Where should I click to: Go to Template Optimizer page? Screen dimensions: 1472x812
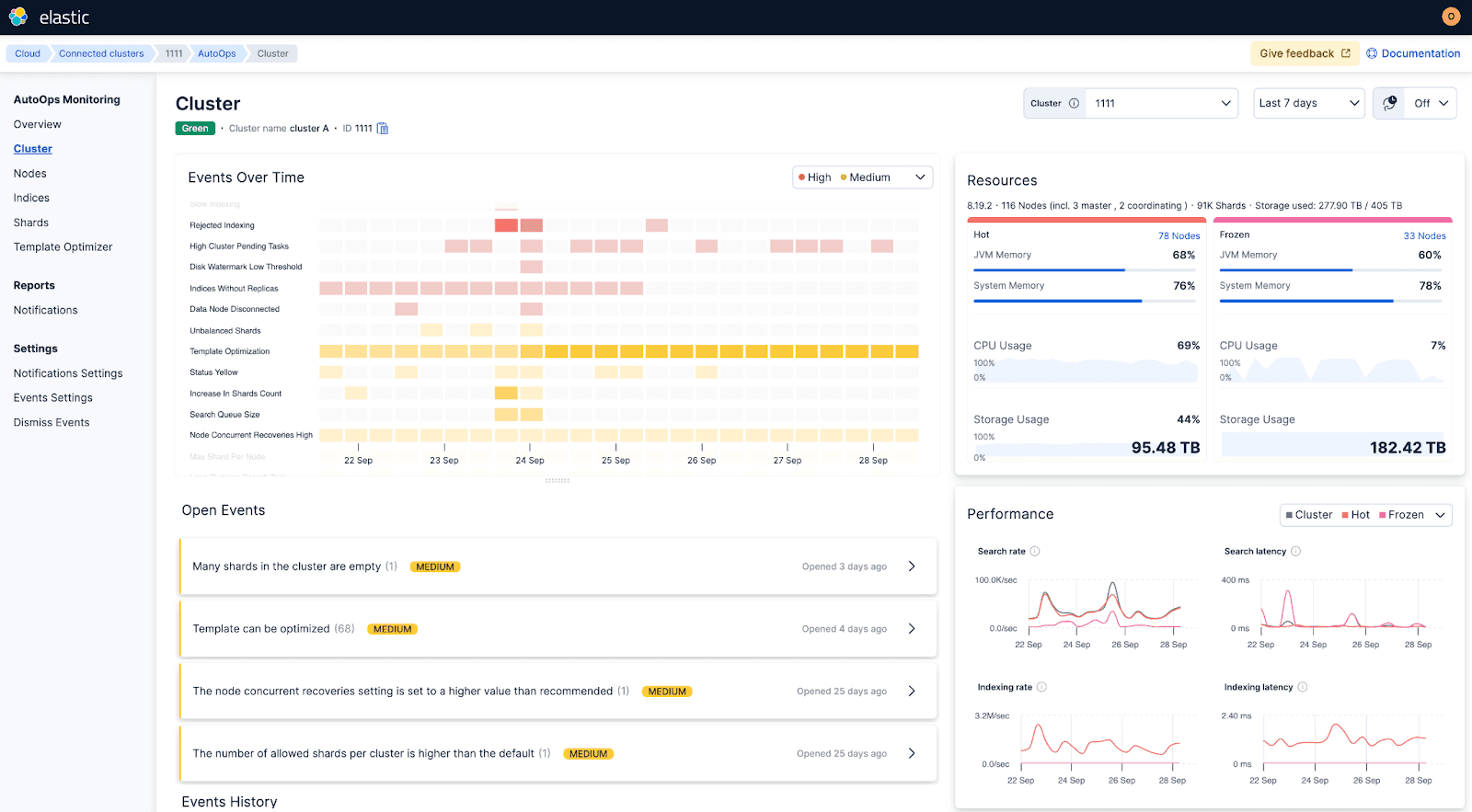pos(63,247)
